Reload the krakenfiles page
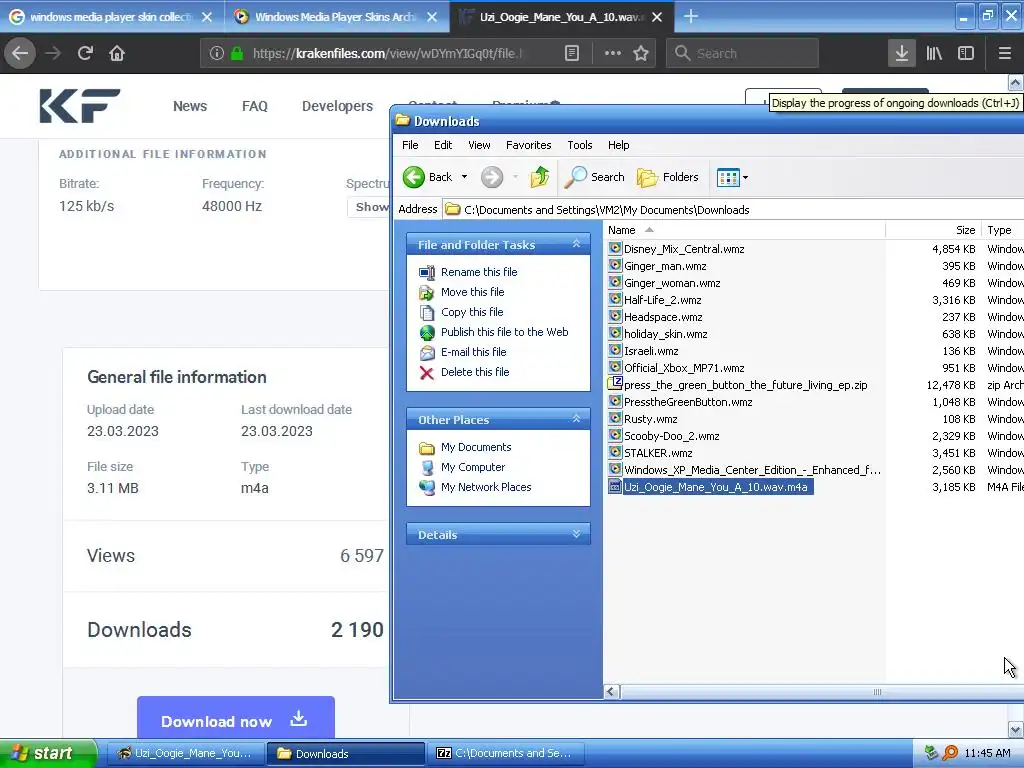This screenshot has height=768, width=1024. tap(85, 53)
